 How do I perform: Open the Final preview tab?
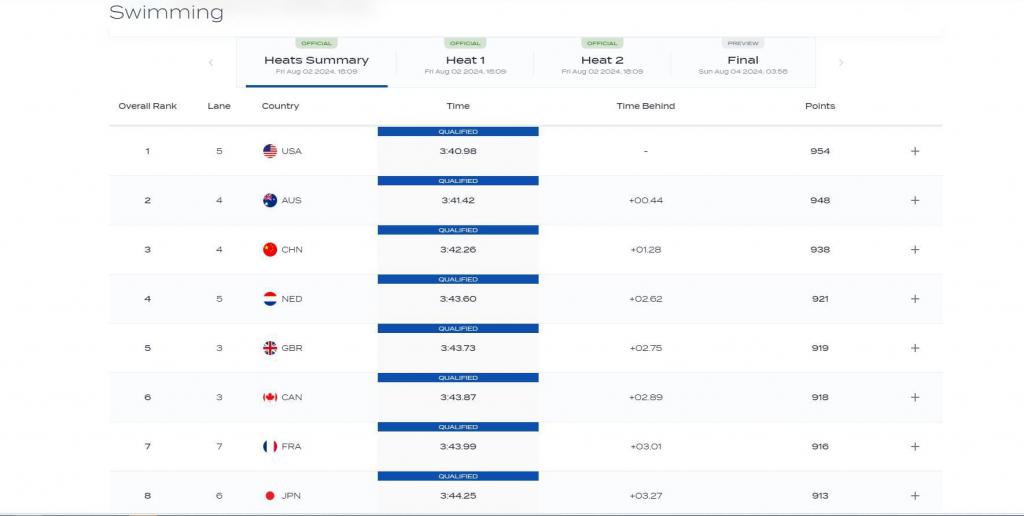(x=743, y=62)
